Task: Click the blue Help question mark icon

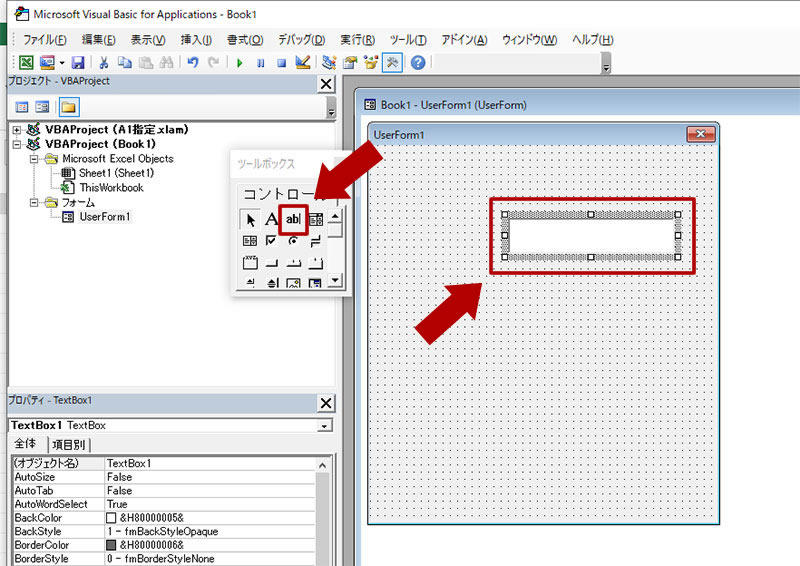Action: pyautogui.click(x=418, y=63)
